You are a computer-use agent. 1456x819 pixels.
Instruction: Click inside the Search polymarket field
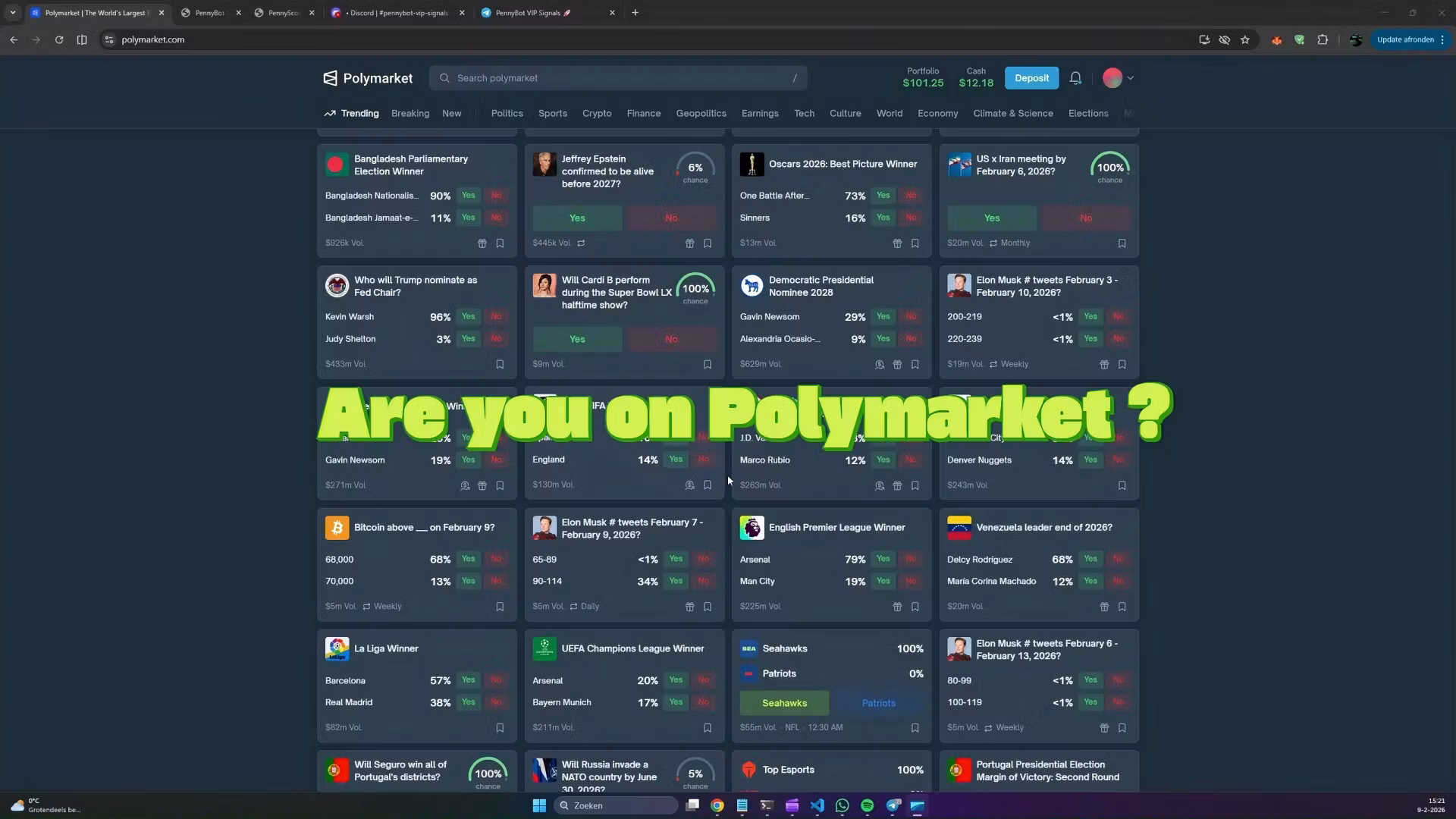click(x=618, y=77)
